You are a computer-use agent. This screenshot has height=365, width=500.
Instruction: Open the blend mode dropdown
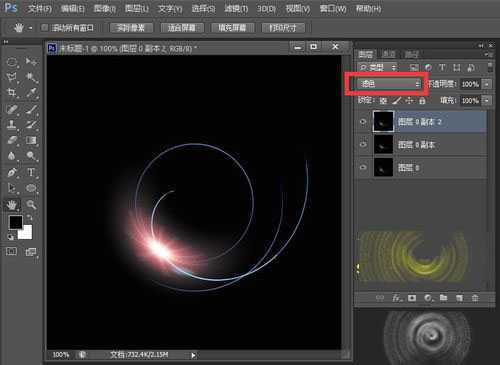point(388,84)
